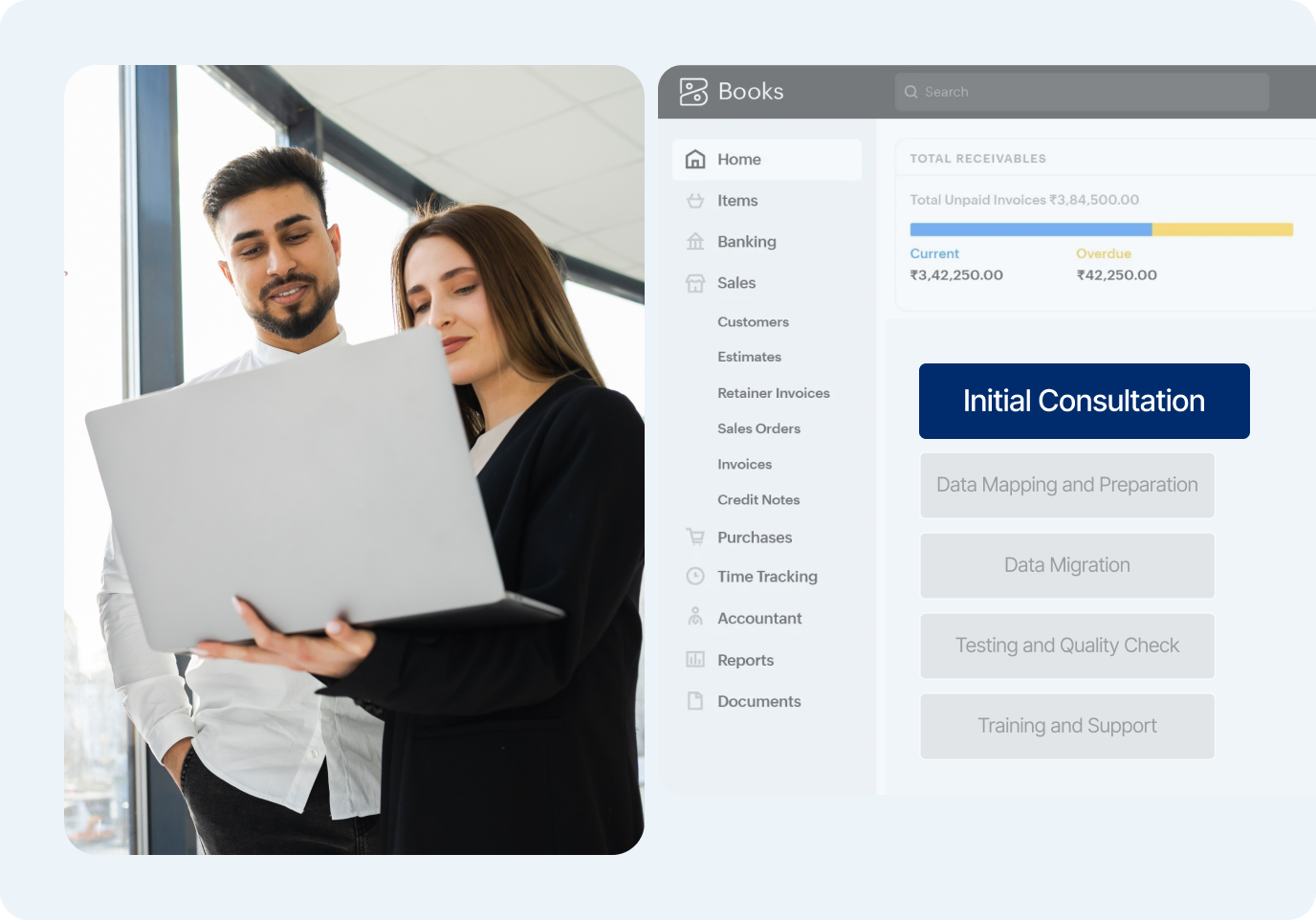Click the Search input field

[1082, 92]
